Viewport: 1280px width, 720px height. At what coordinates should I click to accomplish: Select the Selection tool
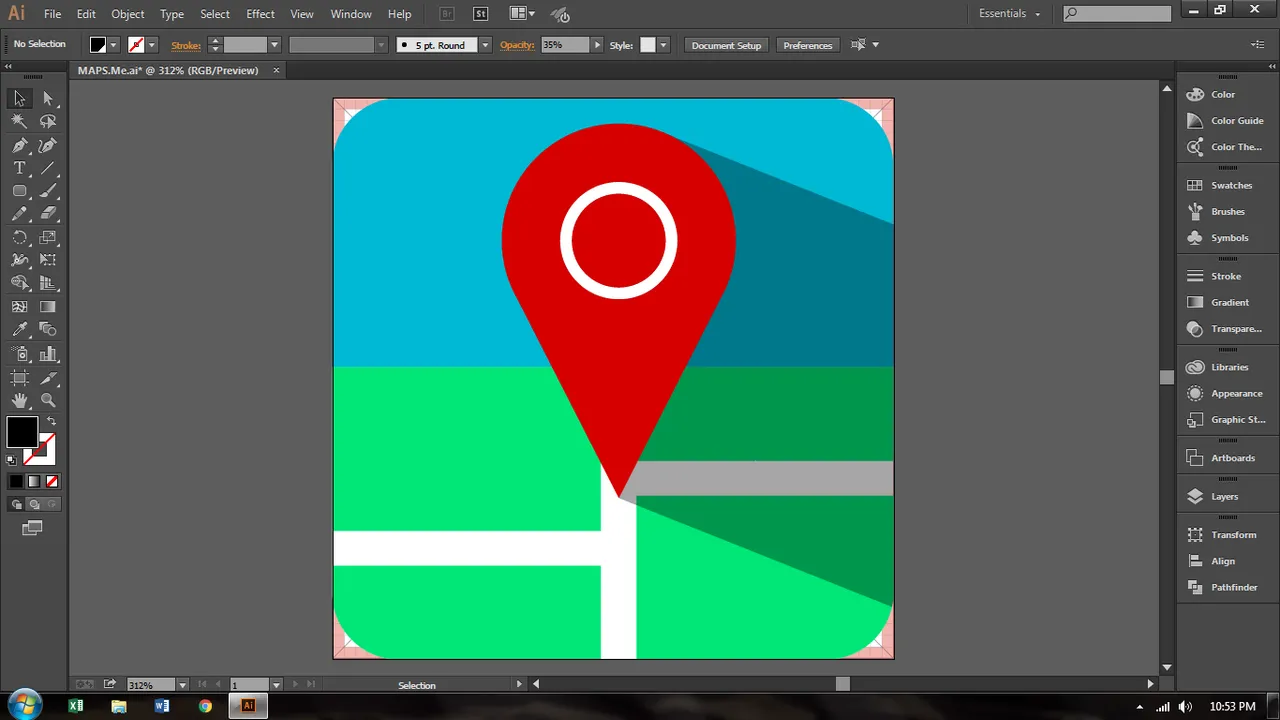[19, 98]
